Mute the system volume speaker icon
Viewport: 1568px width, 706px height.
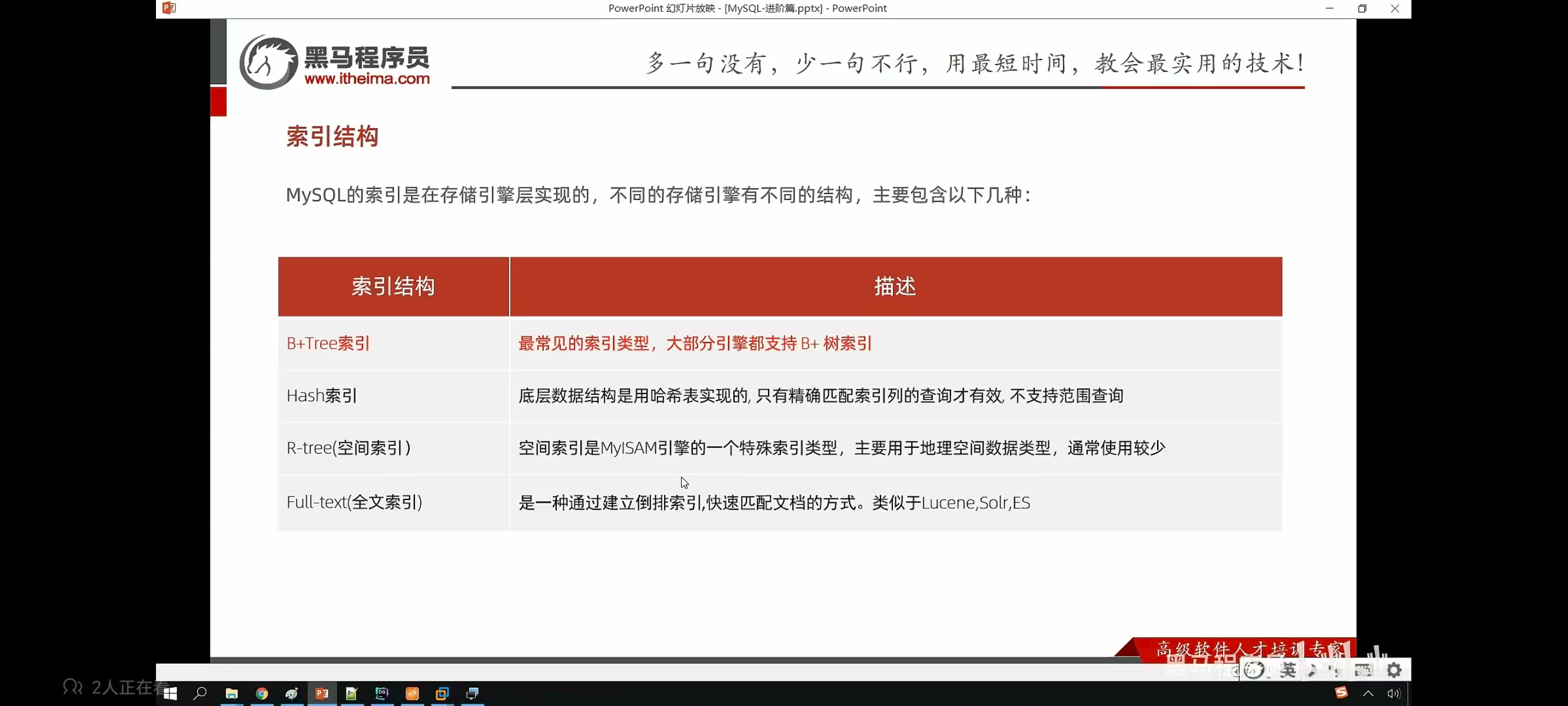tap(1393, 693)
